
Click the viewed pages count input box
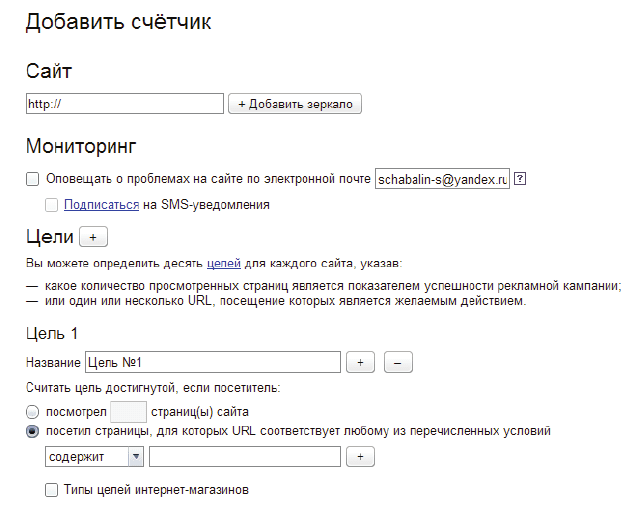coord(127,411)
